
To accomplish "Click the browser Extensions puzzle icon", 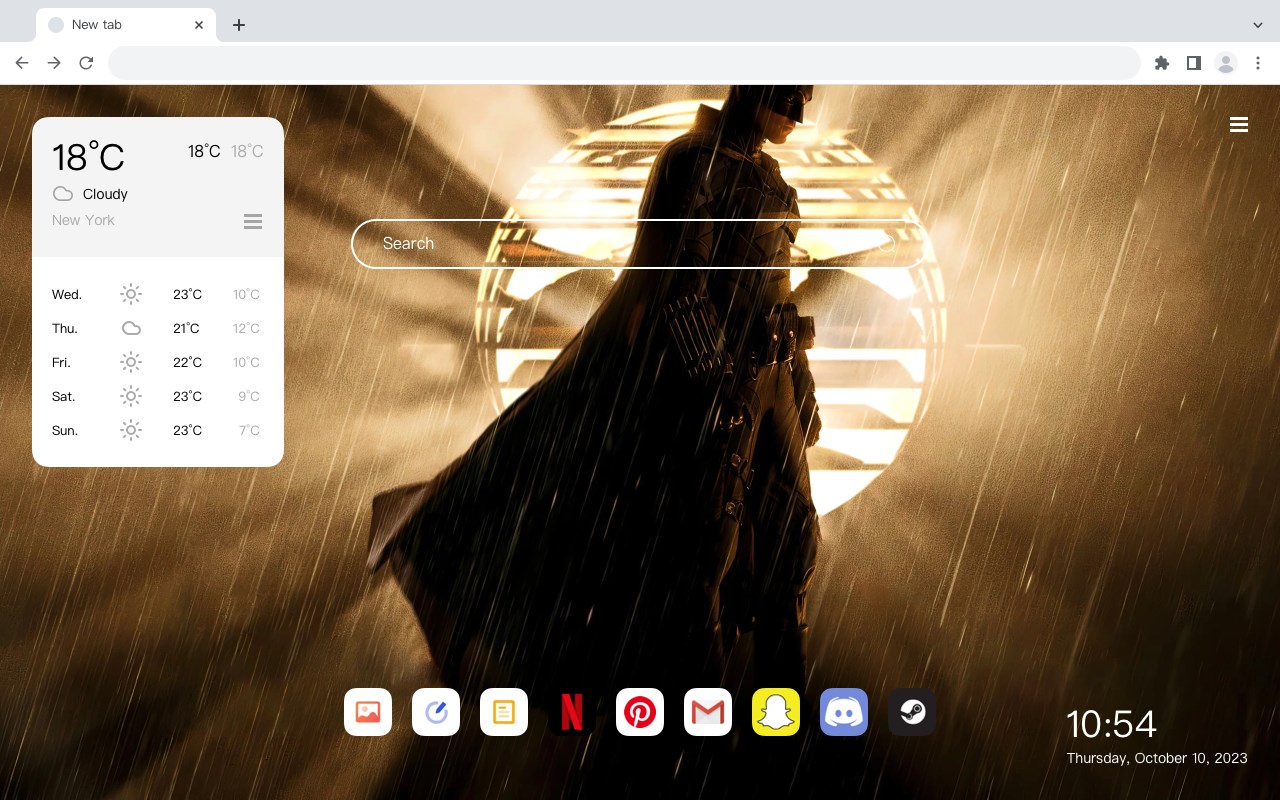I will pyautogui.click(x=1161, y=63).
